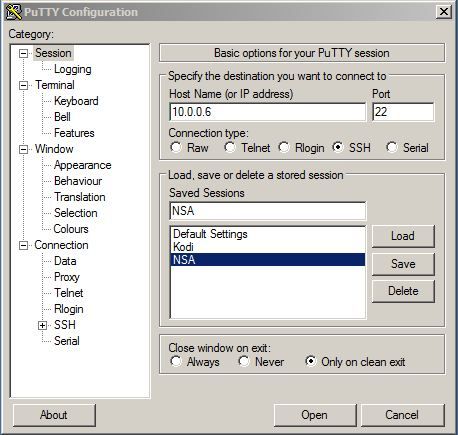Open the Translation settings category
This screenshot has width=458, height=435.
pos(80,197)
